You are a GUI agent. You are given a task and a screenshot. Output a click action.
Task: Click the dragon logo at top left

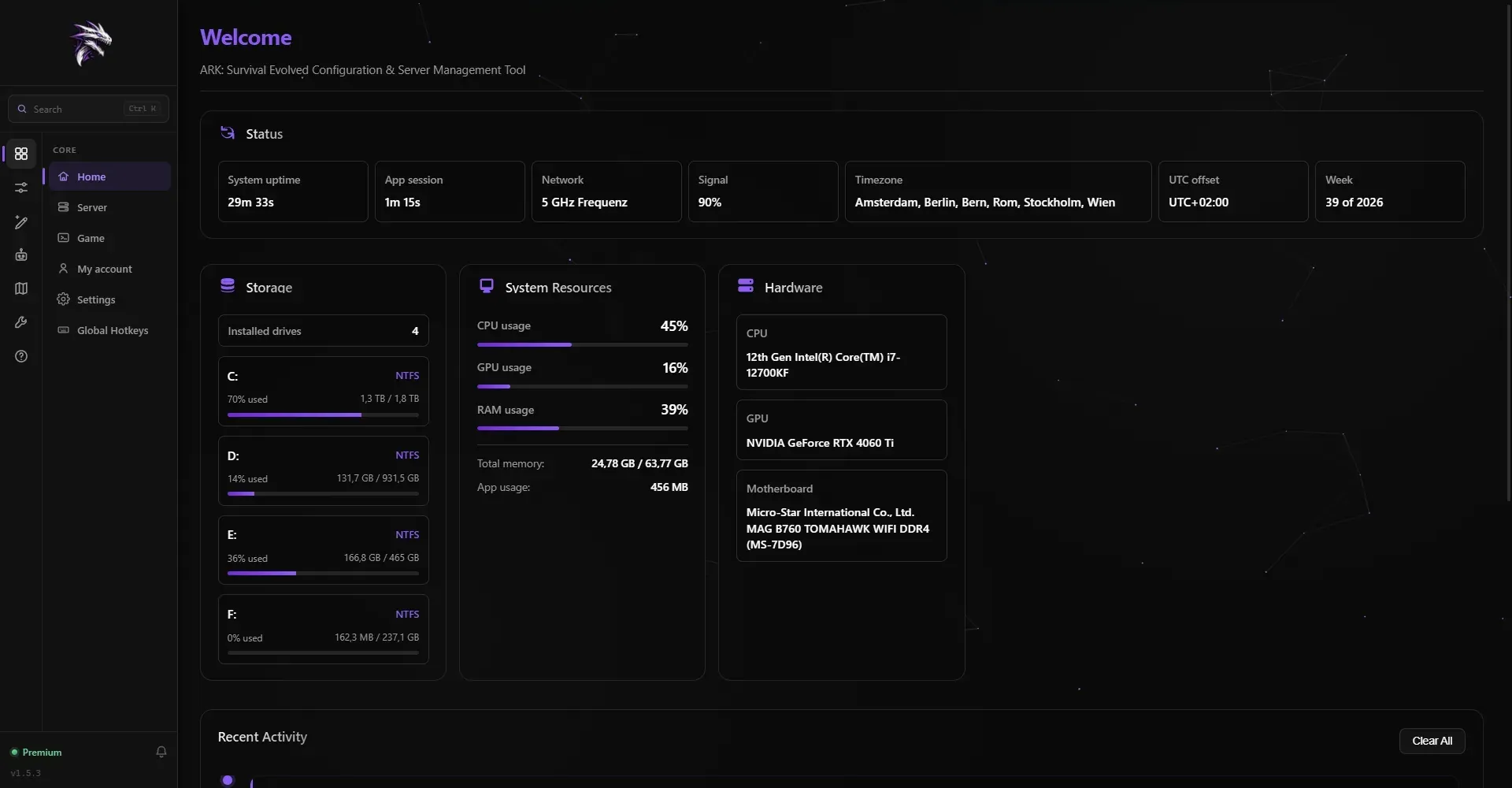(x=90, y=43)
